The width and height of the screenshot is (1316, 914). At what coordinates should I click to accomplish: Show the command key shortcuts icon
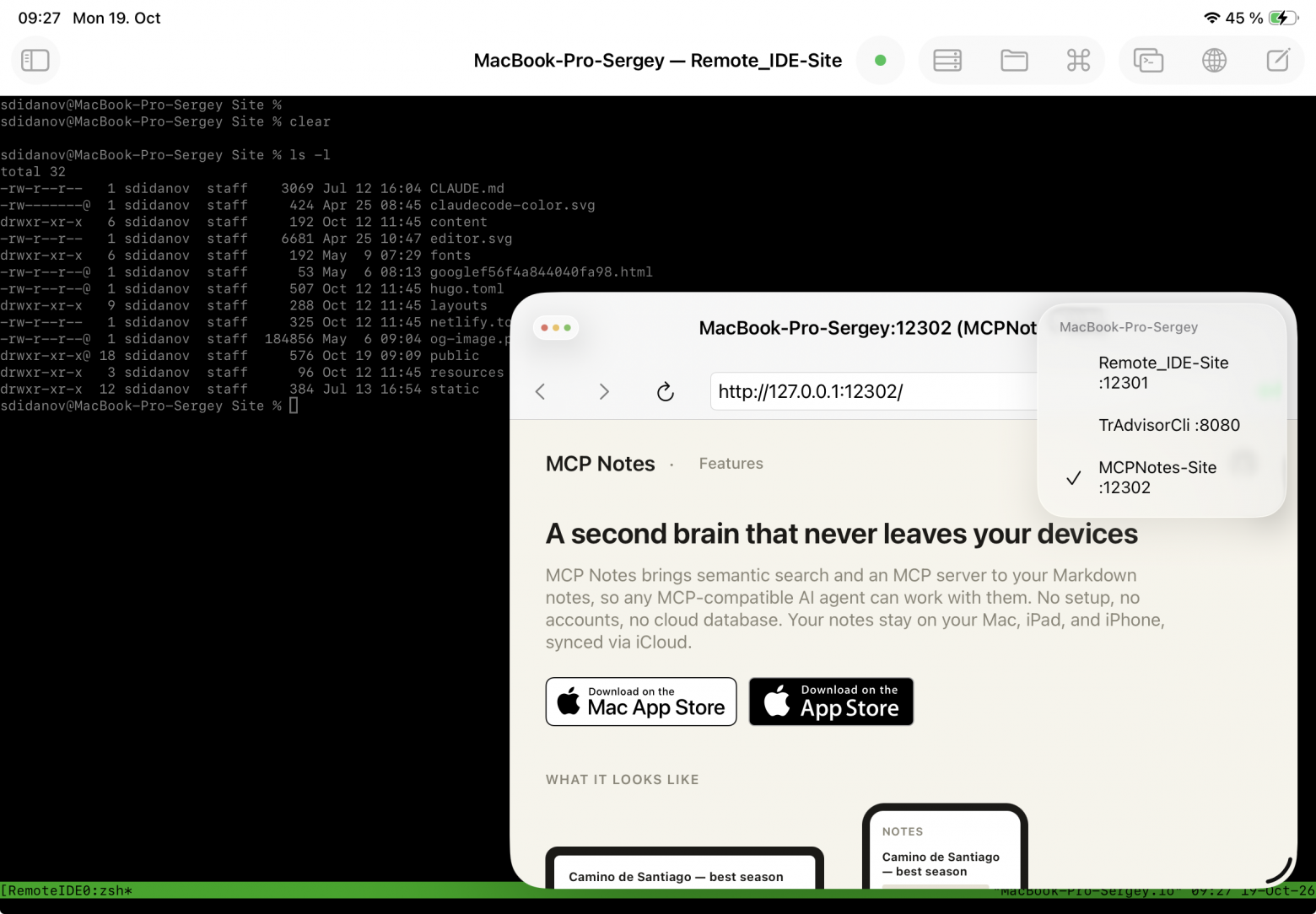coord(1078,61)
